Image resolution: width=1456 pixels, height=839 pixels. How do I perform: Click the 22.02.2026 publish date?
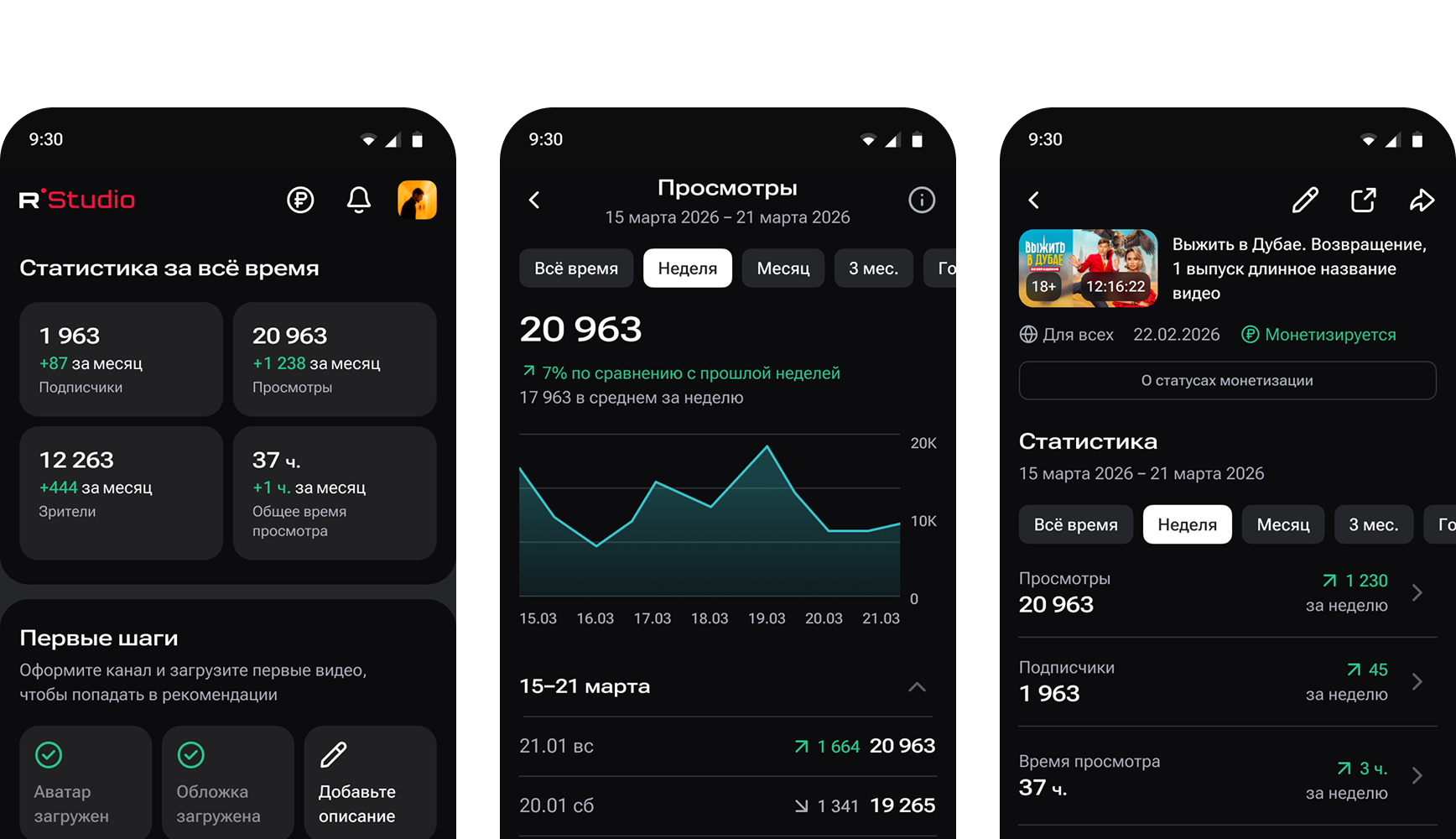pyautogui.click(x=1177, y=335)
